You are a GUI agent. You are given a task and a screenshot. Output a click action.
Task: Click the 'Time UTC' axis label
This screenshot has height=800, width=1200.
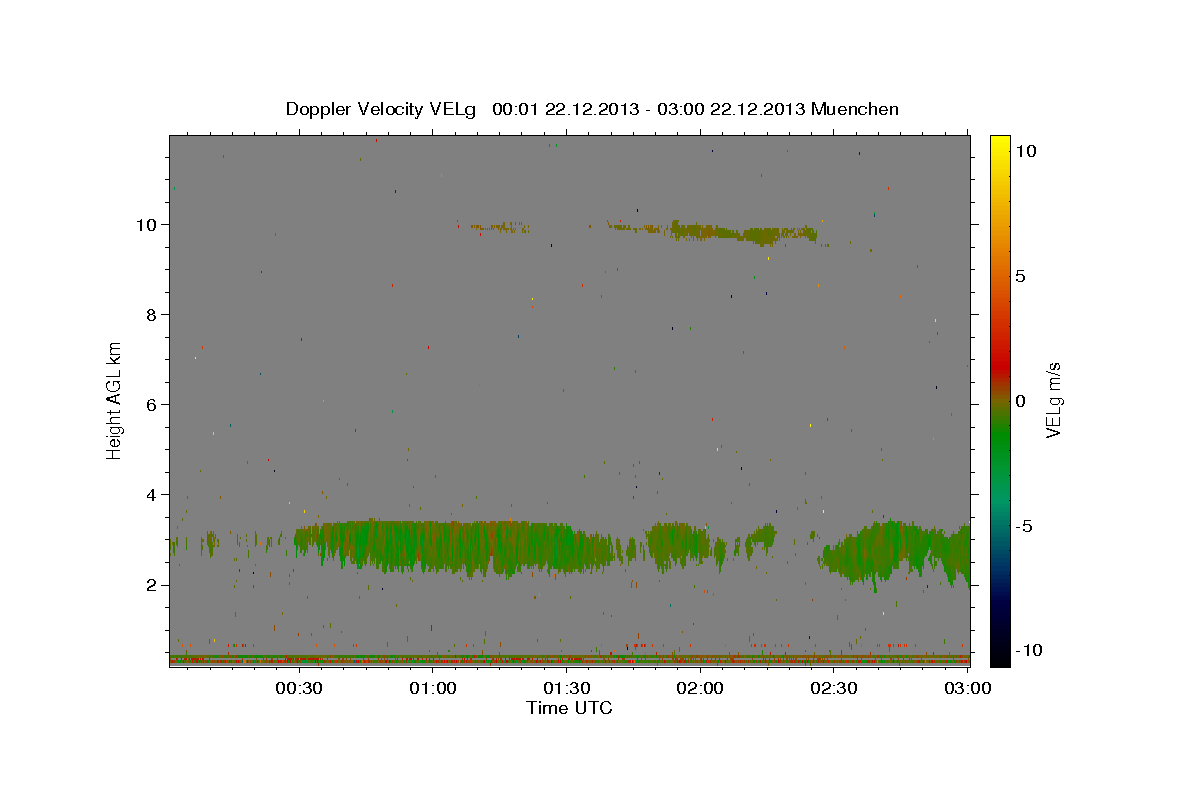tap(569, 708)
